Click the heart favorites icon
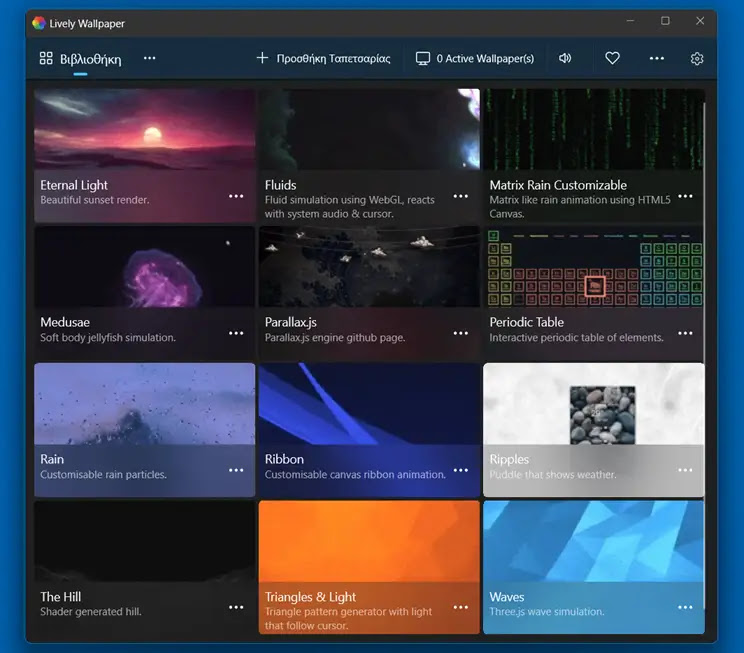 (x=612, y=58)
